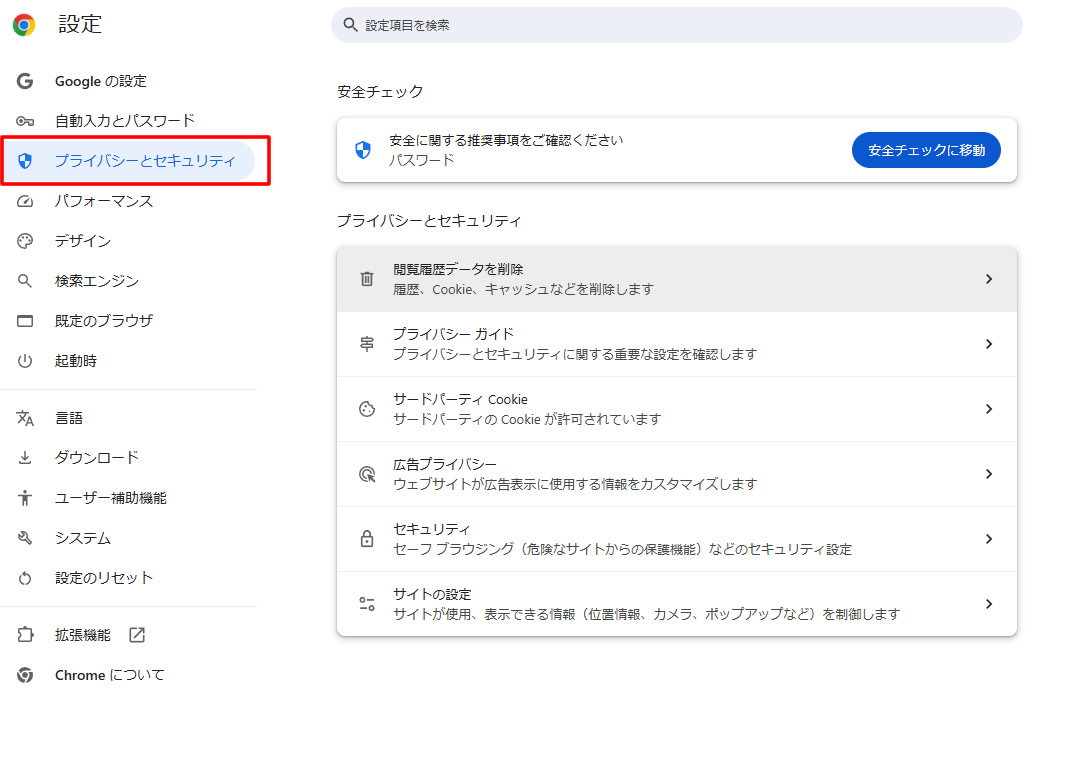Click the speedometer icon for パフォーマンス

(x=25, y=201)
